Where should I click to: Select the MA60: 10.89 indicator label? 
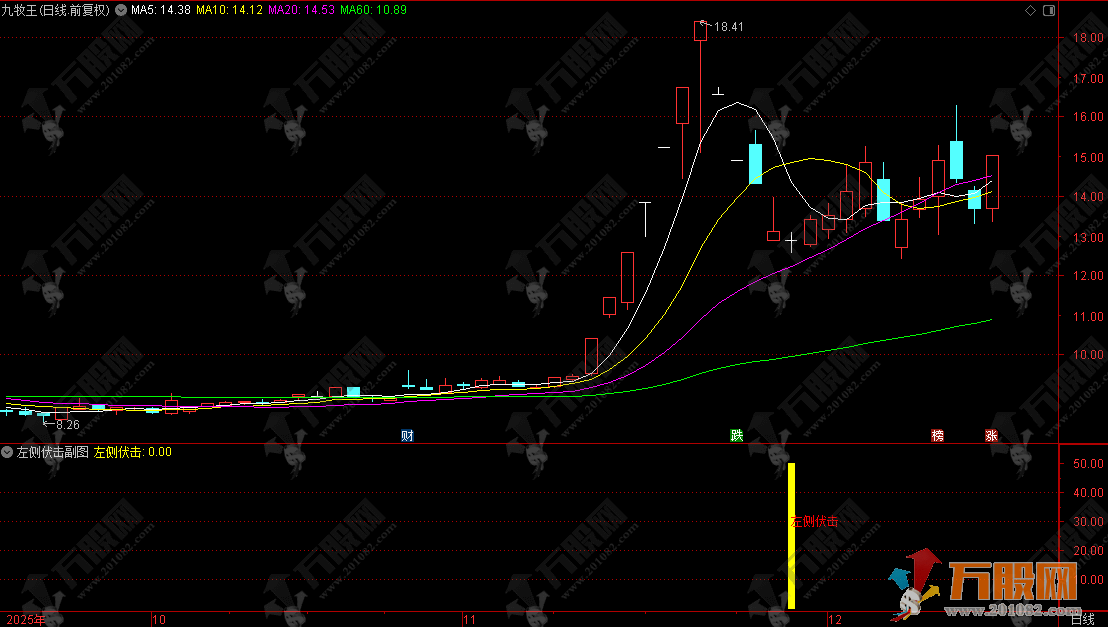[x=373, y=10]
